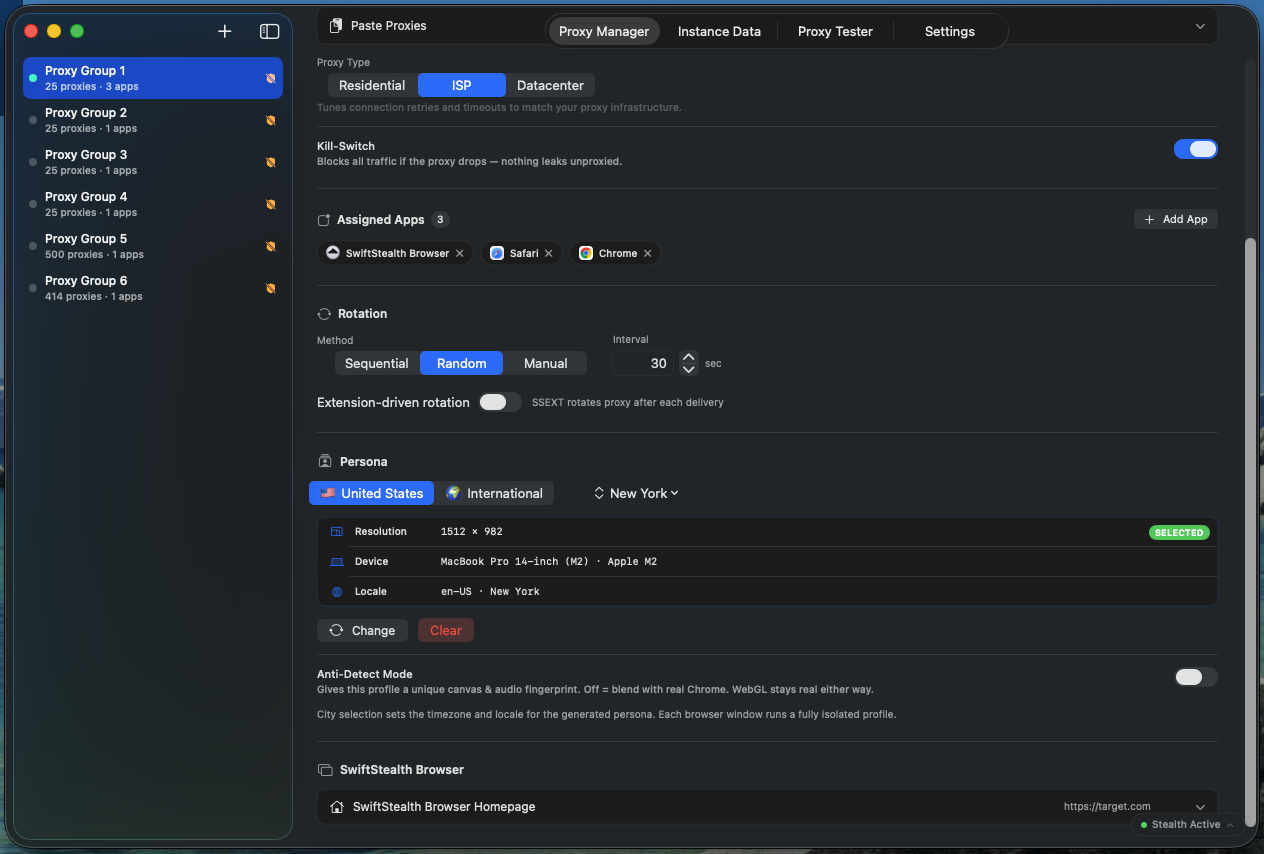Open the Settings tab
Viewport: 1264px width, 854px height.
pos(949,31)
